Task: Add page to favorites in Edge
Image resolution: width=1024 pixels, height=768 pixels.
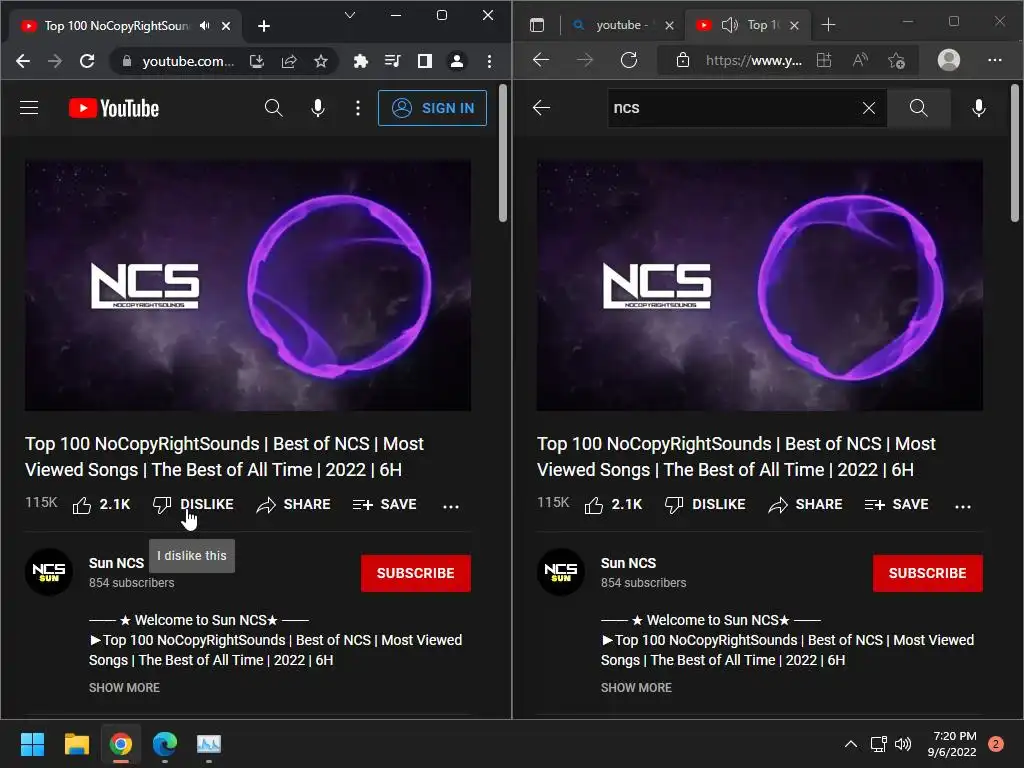Action: tap(897, 61)
